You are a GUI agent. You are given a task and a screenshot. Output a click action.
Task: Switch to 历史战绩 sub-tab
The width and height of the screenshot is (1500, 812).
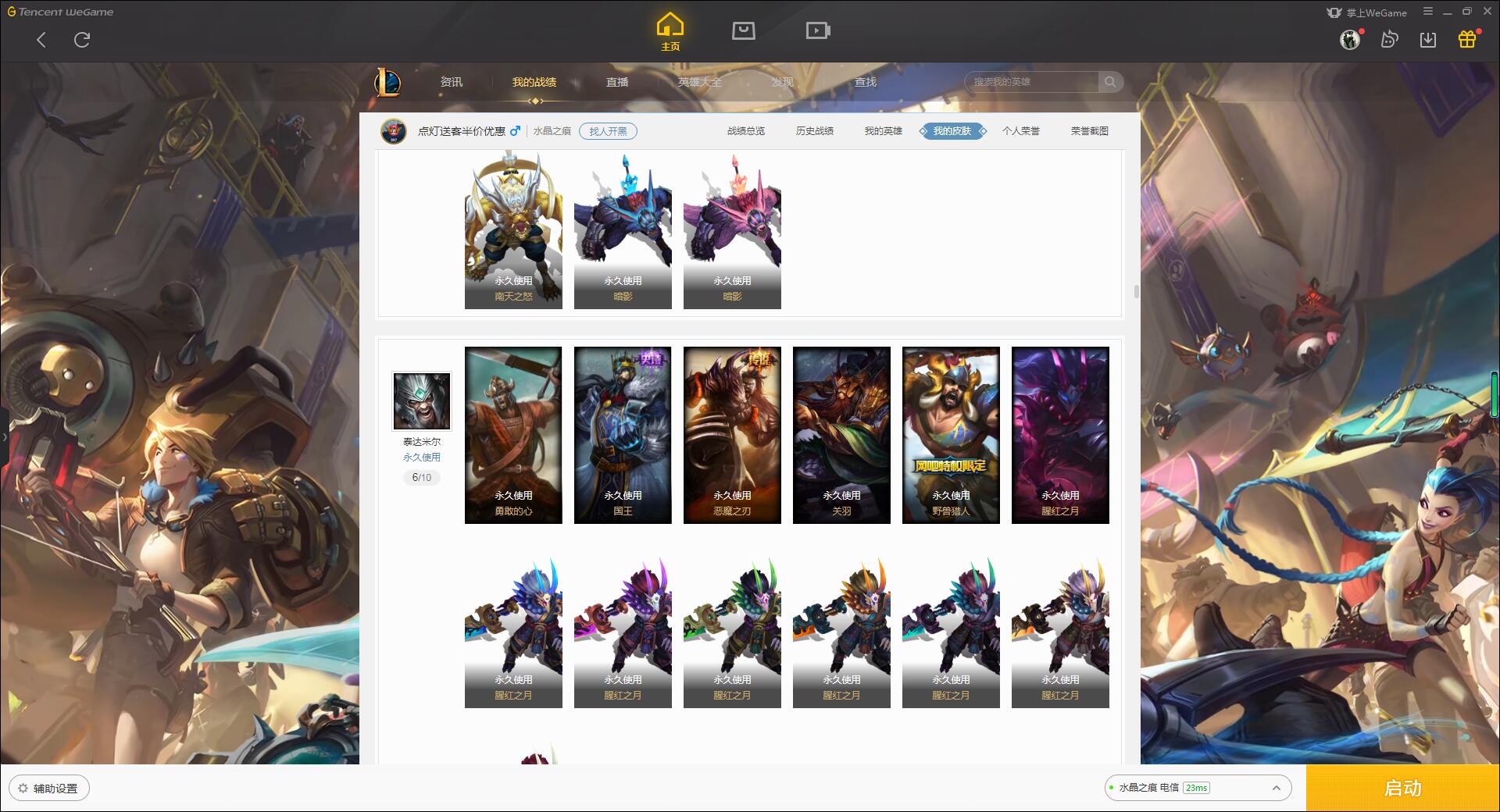click(x=815, y=131)
